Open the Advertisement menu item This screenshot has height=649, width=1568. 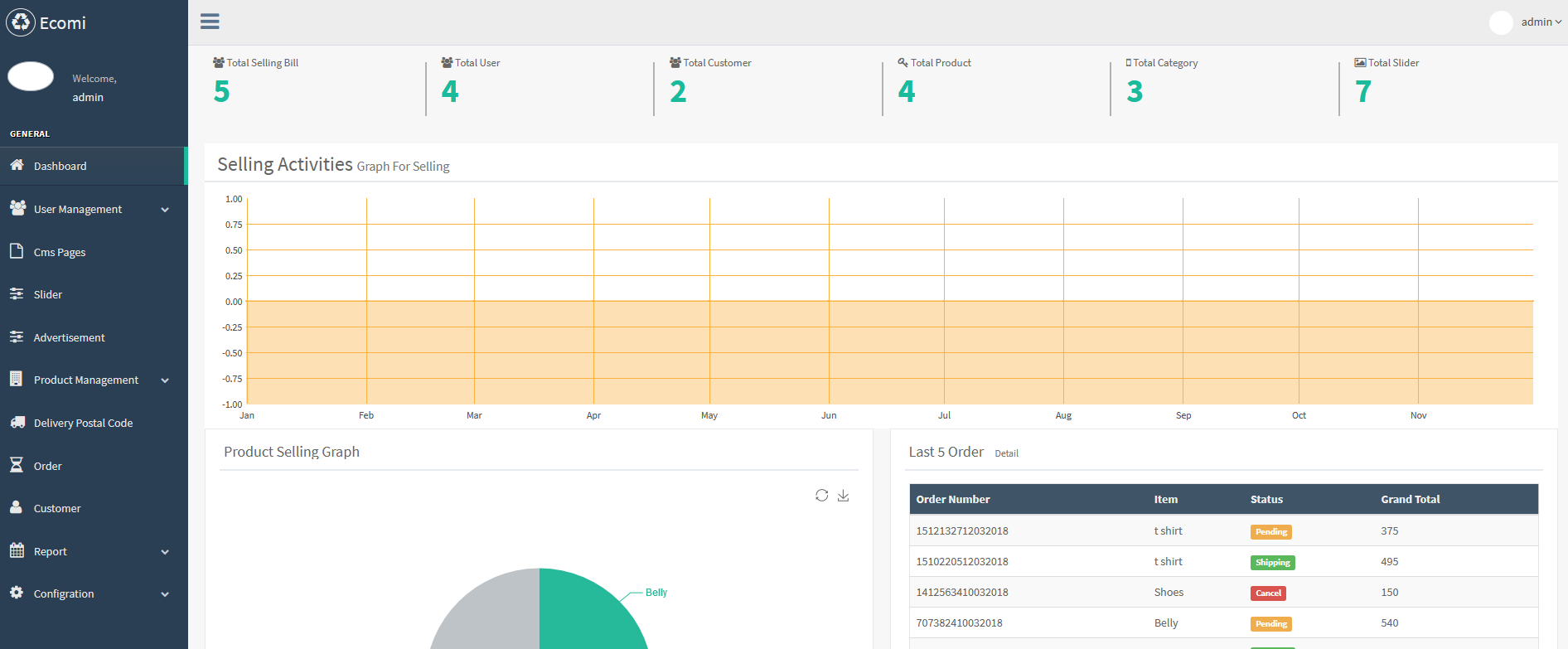coord(94,337)
